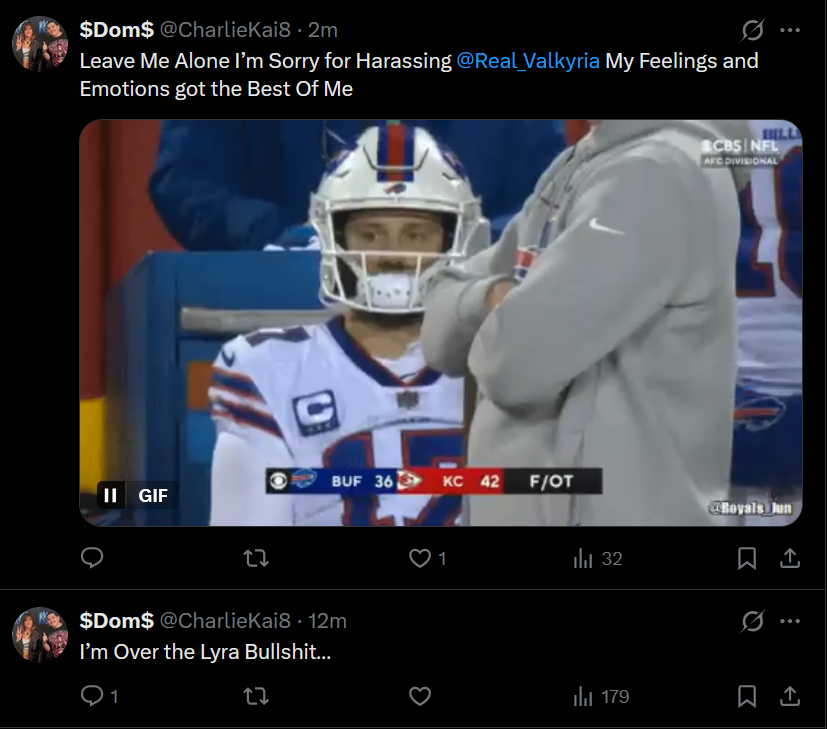Open the More menu on 12m tweet
The height and width of the screenshot is (729, 827).
790,621
